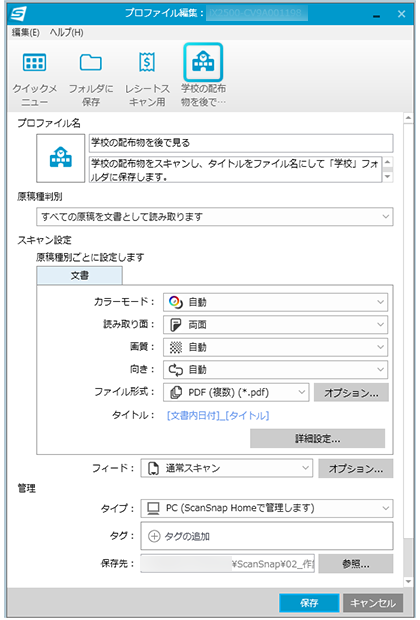Open the ファイル形式 dropdown

pos(236,392)
